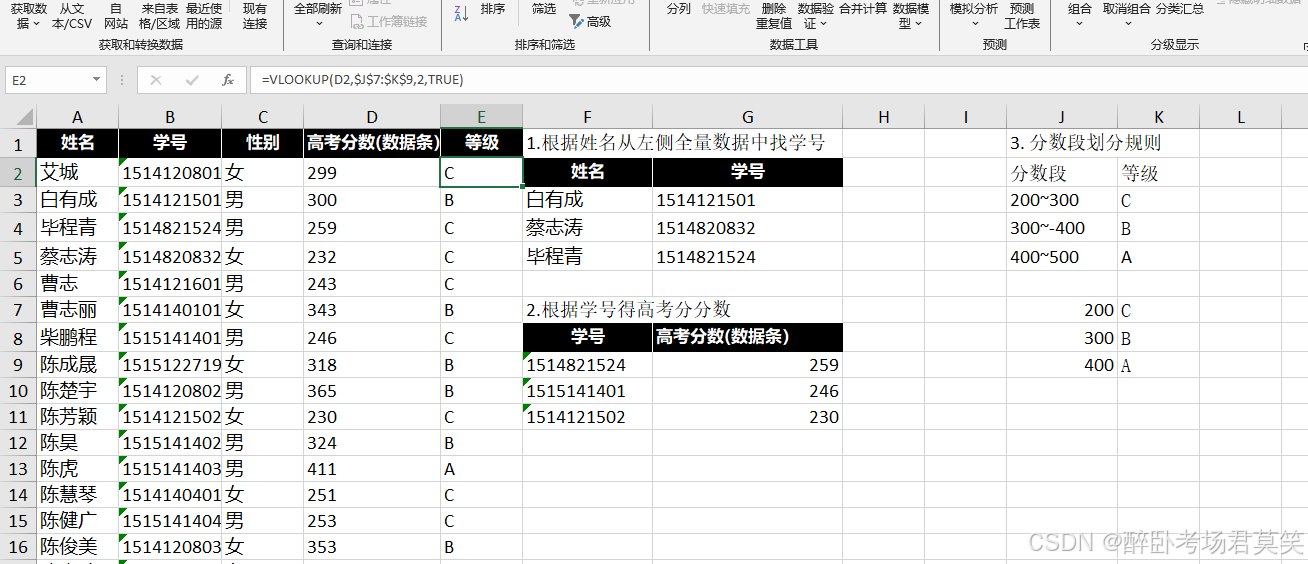Image resolution: width=1308 pixels, height=564 pixels.
Task: Click the 分数段 label cell in J2
Action: point(1062,172)
